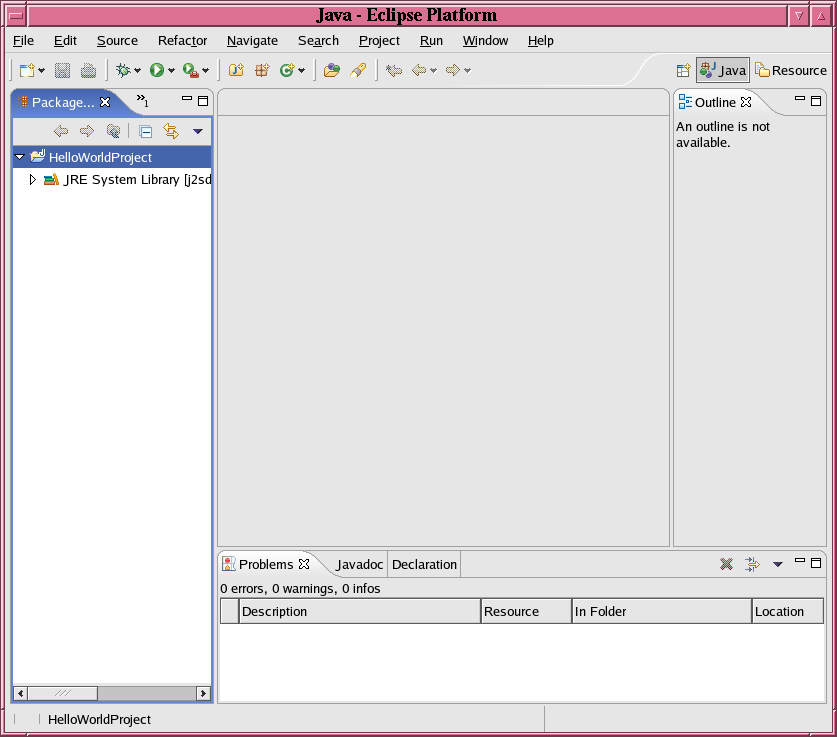Screen dimensions: 837x737
Task: Click the Back navigation arrow in main toolbar
Action: click(x=419, y=70)
